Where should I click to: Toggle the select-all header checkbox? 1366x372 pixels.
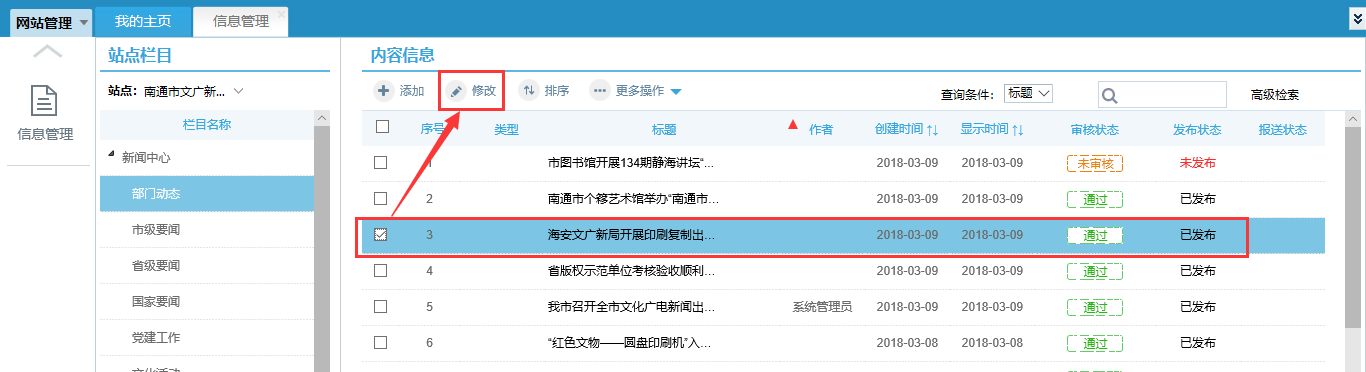(x=381, y=127)
